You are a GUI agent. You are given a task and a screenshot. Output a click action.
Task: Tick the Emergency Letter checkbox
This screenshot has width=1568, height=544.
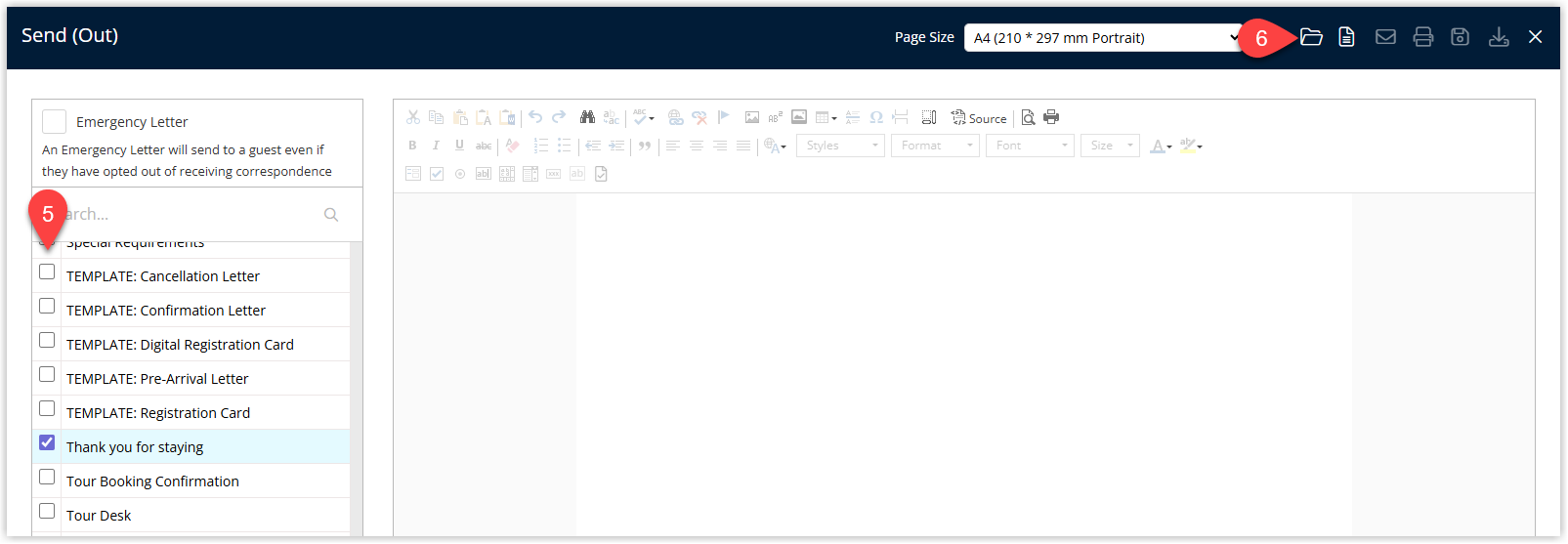[x=55, y=121]
